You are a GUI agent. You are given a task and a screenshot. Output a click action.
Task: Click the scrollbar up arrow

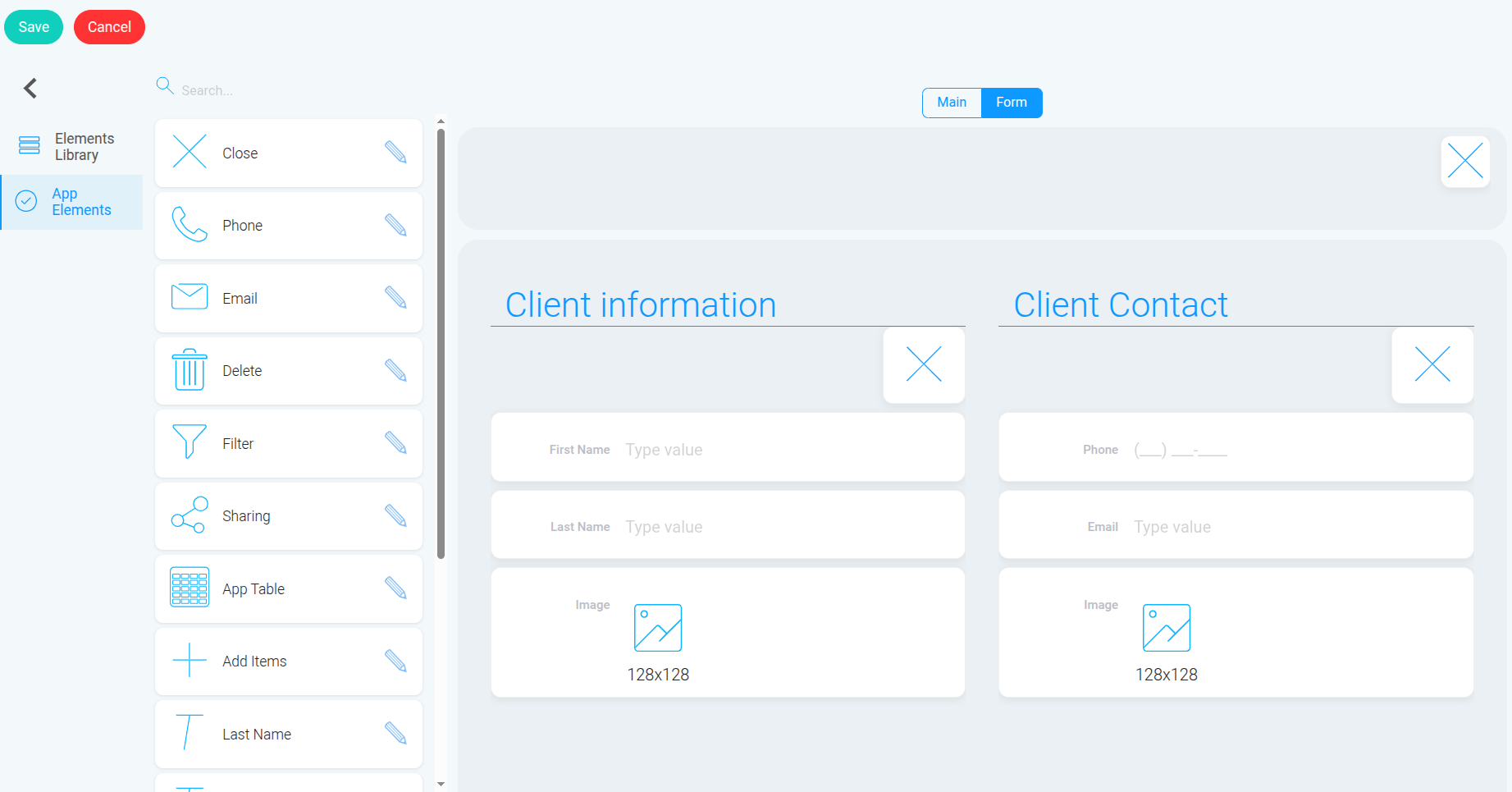[x=441, y=121]
